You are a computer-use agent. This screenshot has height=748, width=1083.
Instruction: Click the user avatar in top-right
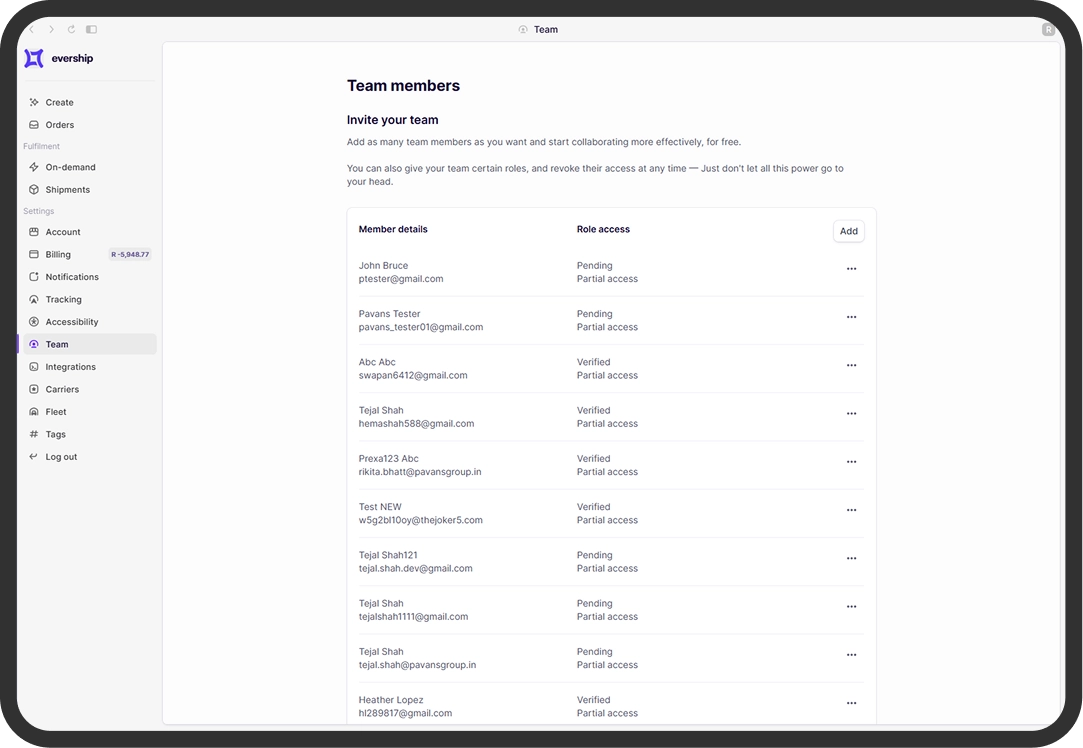coord(1048,30)
